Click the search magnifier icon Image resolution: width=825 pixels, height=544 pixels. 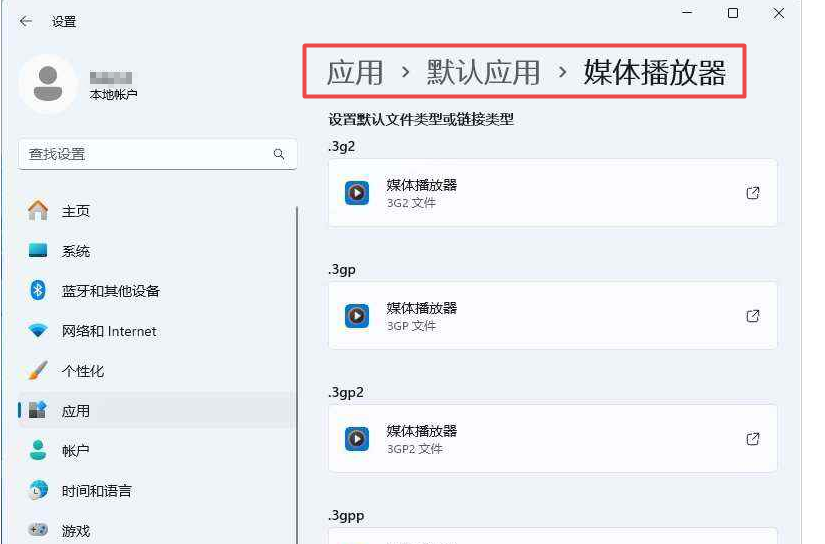click(279, 154)
